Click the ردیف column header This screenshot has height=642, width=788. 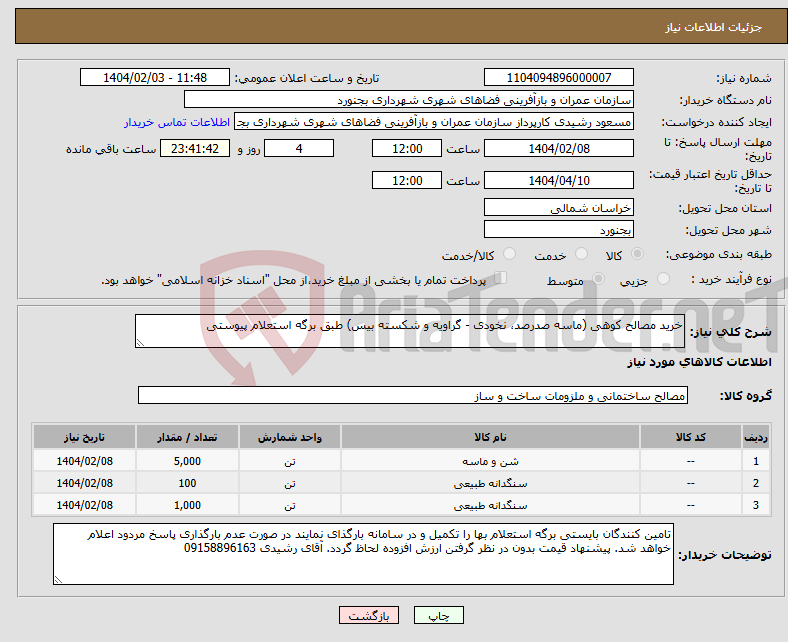coord(756,437)
